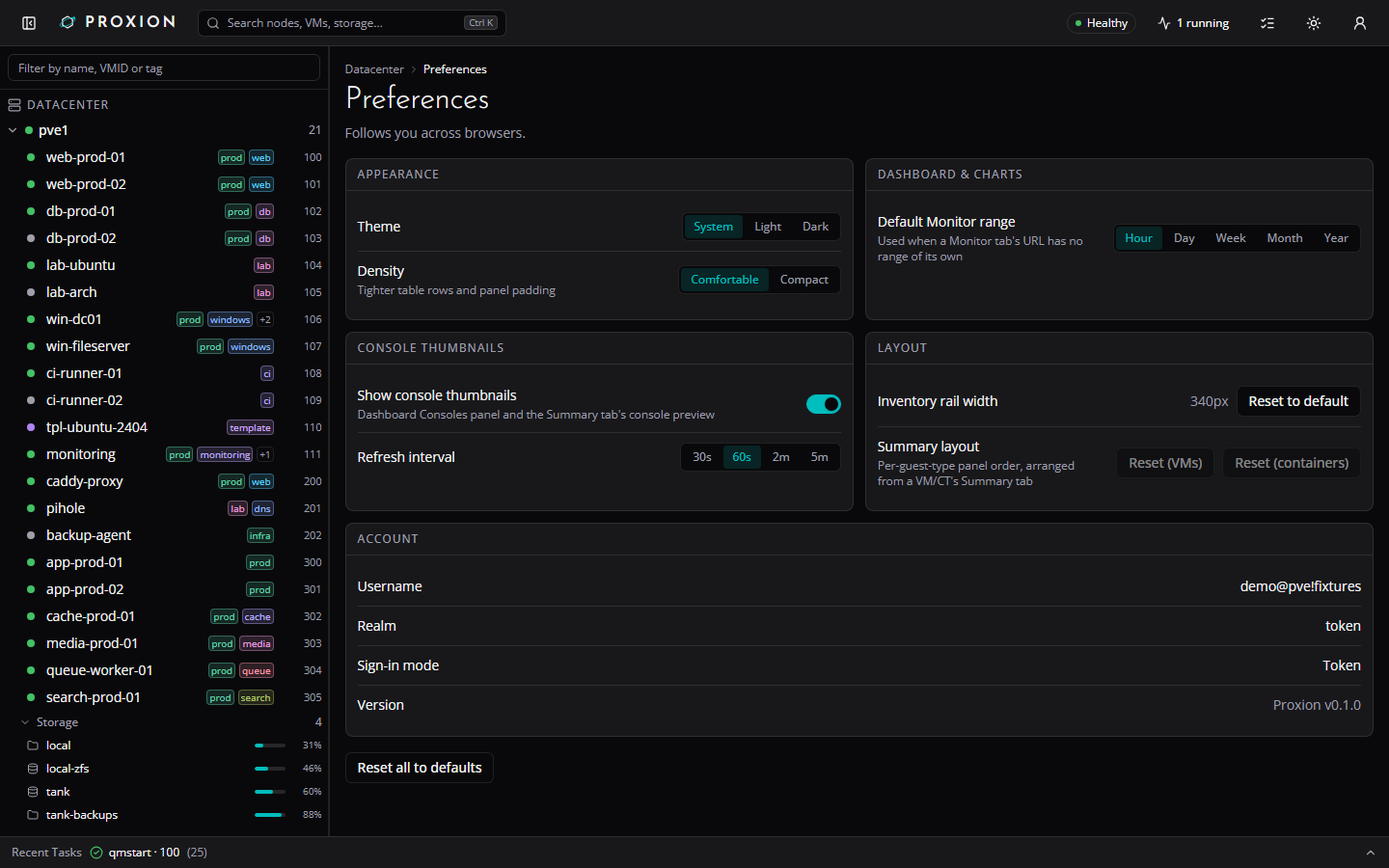
Task: Click backup-agent grey status dot
Action: (x=30, y=535)
